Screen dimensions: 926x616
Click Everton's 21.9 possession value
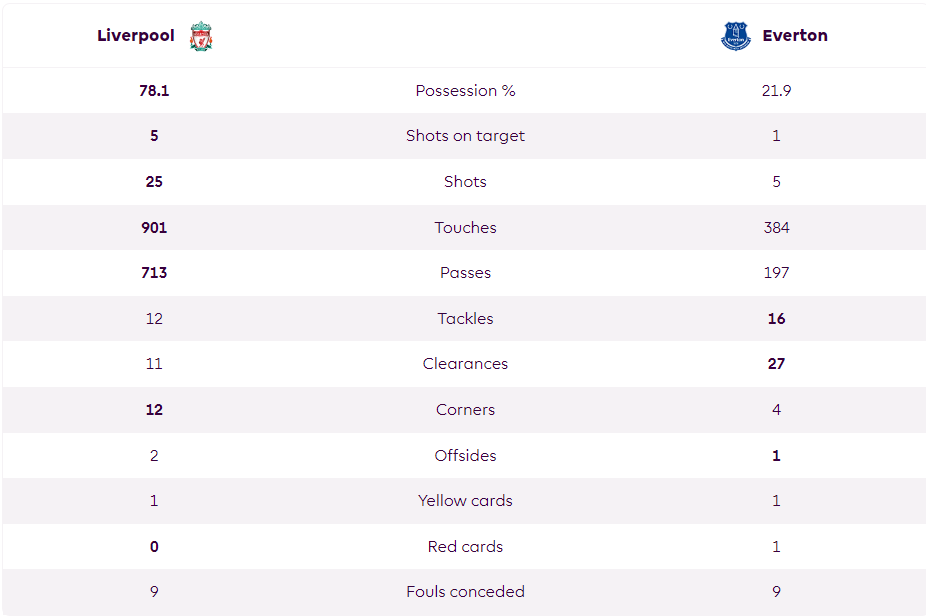pos(777,90)
